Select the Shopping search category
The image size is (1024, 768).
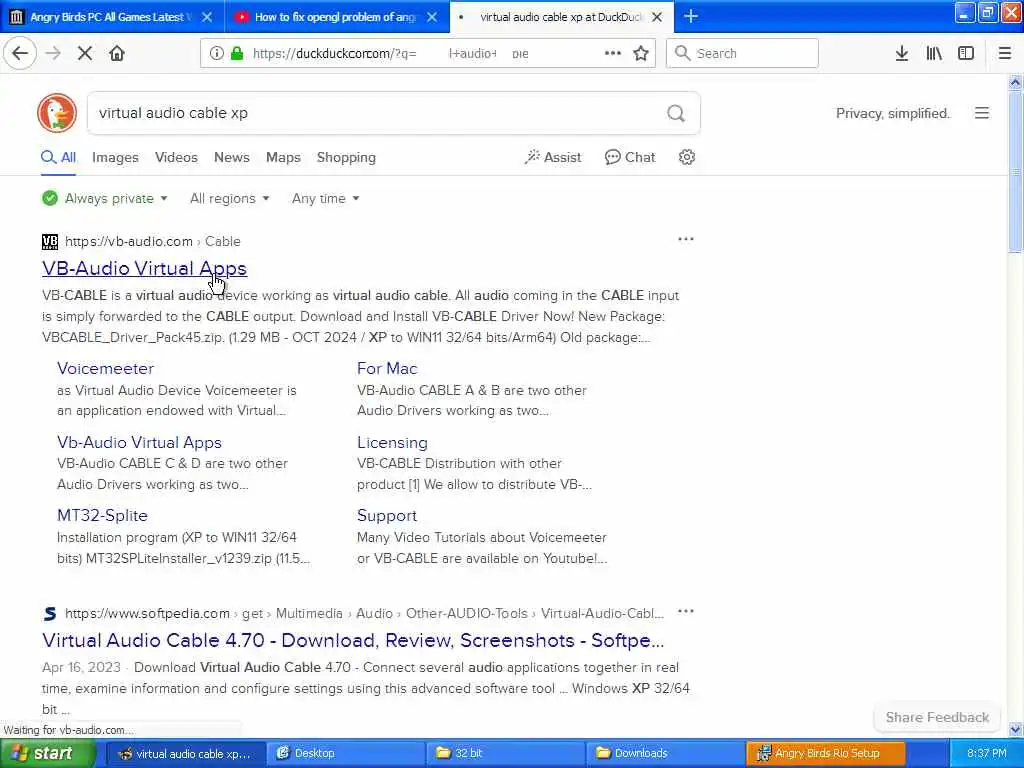346,157
